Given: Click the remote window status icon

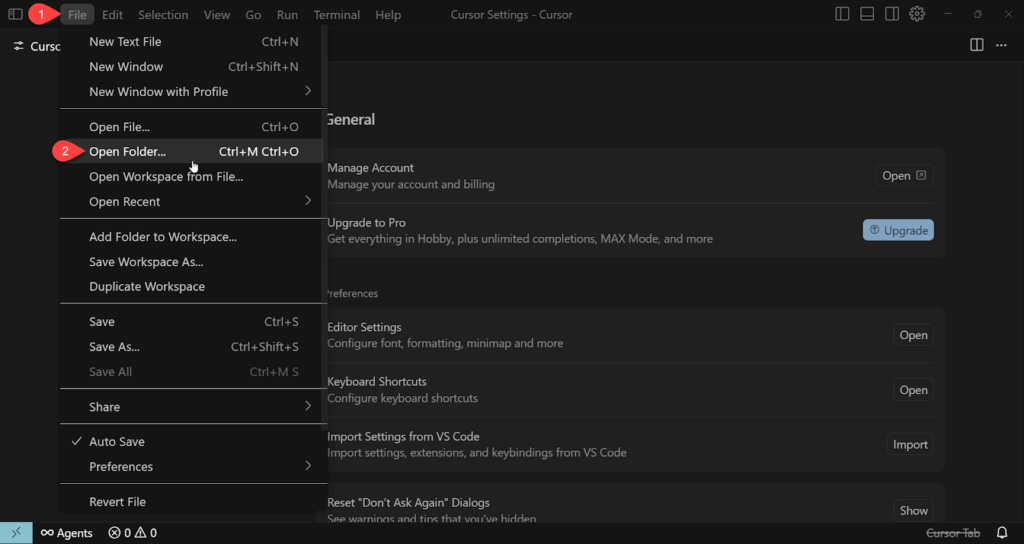Looking at the screenshot, I should click(16, 533).
